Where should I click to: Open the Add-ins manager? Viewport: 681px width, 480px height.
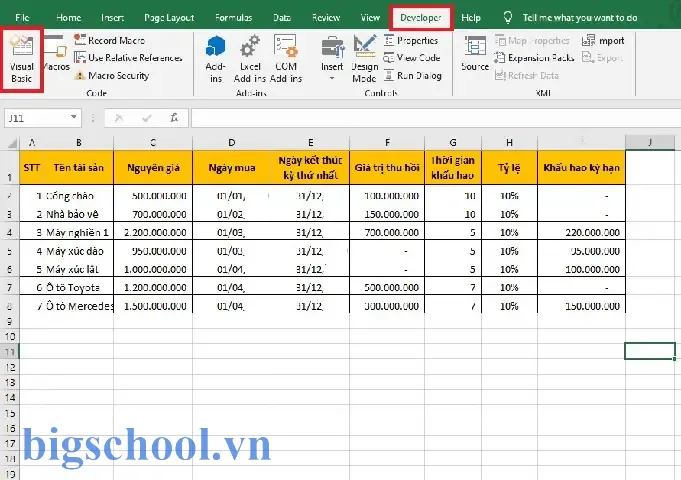click(215, 60)
